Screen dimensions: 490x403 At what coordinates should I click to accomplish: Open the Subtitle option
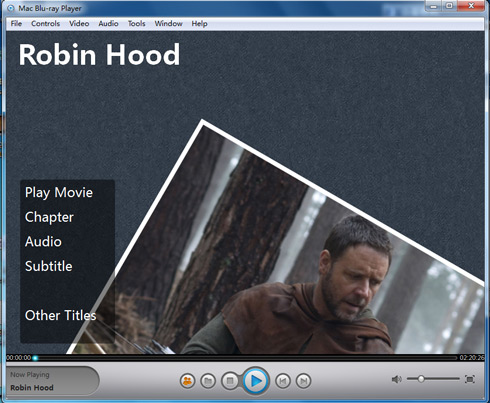(x=48, y=266)
